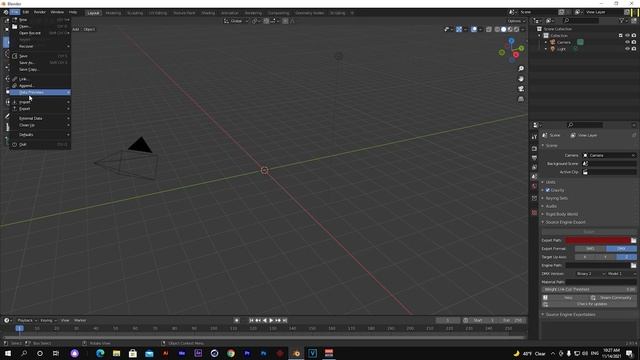Collapse the Source Engine Export panel
Viewport: 640px width, 360px height.
click(x=565, y=222)
